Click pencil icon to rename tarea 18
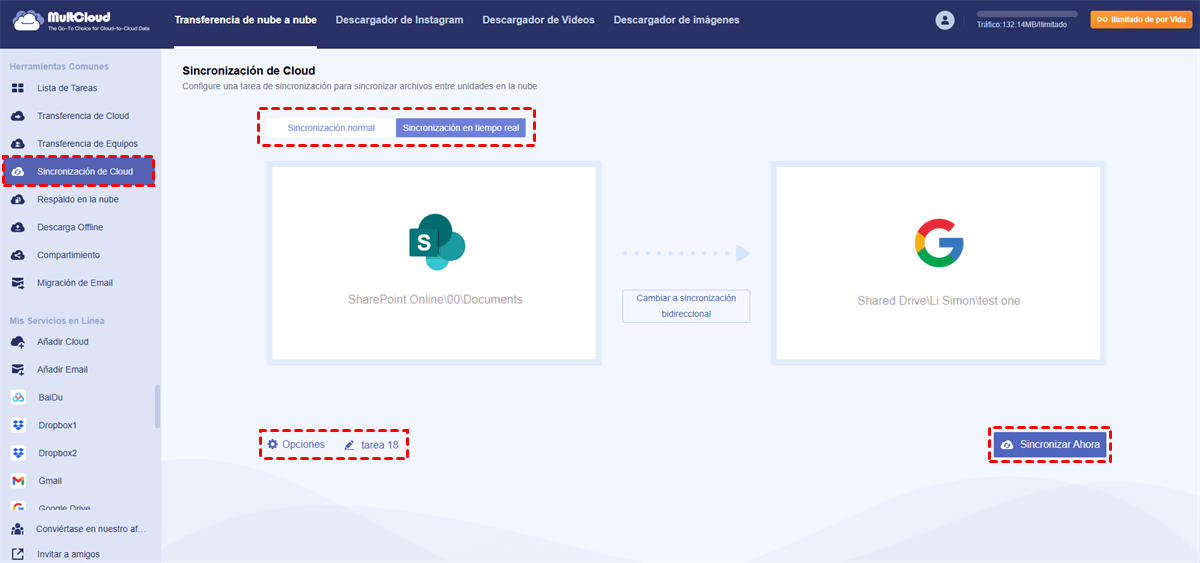The height and width of the screenshot is (563, 1200). (349, 445)
